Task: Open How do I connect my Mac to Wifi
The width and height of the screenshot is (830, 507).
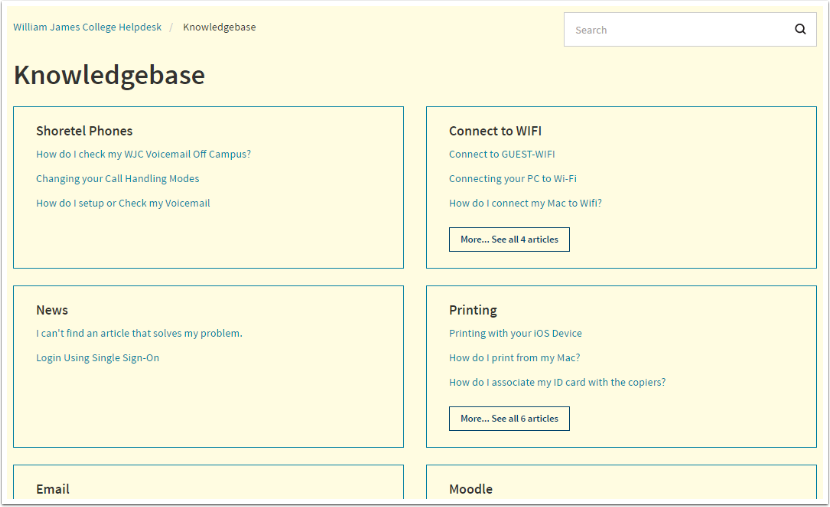Action: point(525,203)
